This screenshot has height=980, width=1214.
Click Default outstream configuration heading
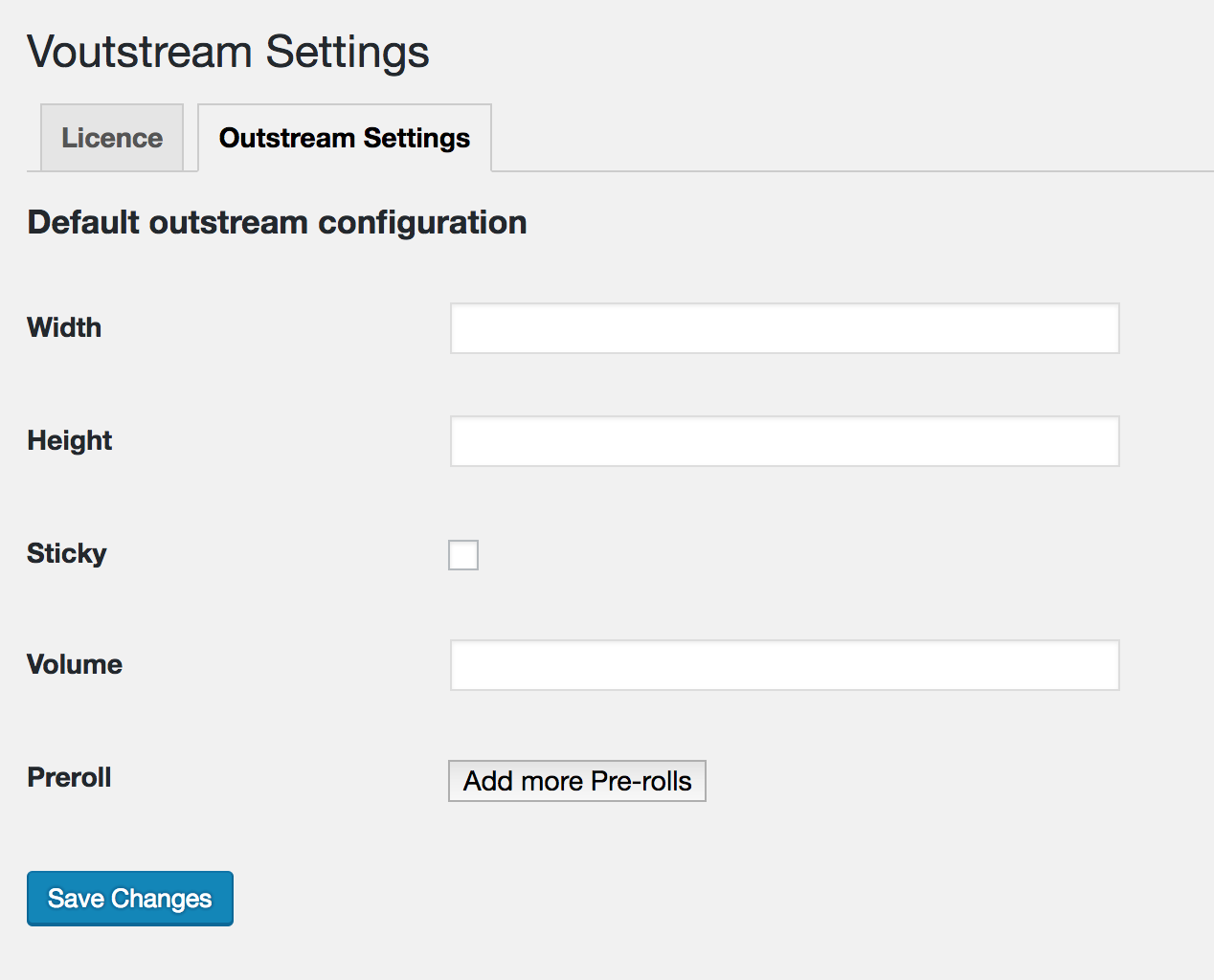coord(277,222)
